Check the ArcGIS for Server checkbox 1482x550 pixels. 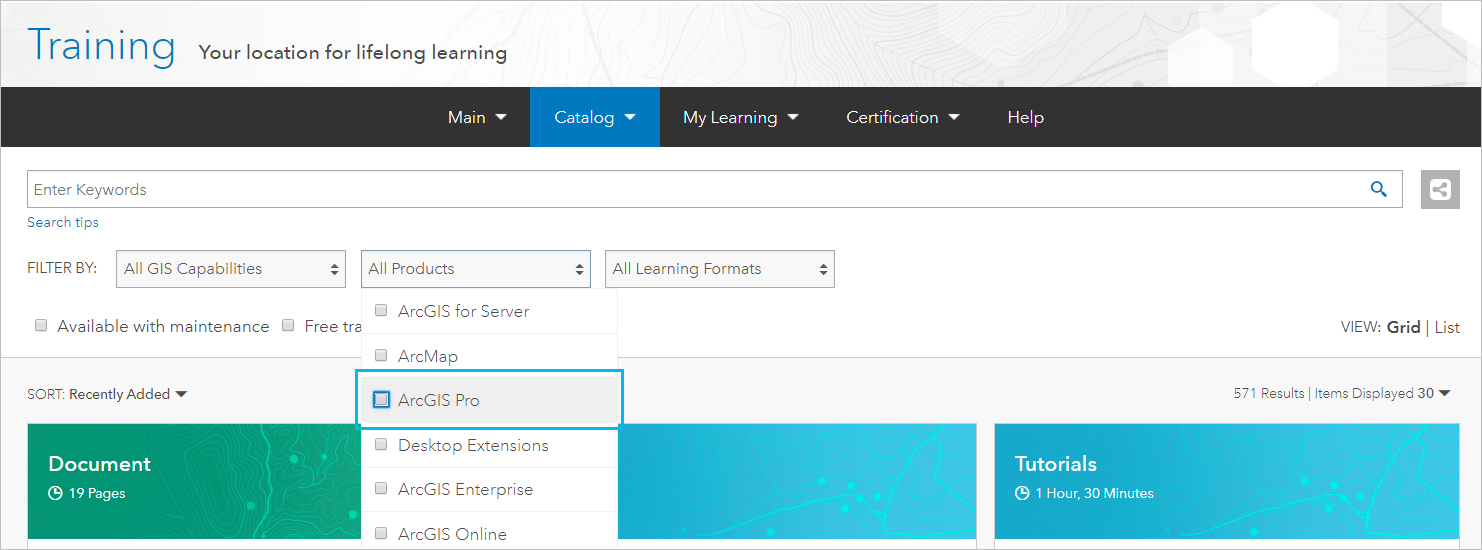[x=381, y=311]
